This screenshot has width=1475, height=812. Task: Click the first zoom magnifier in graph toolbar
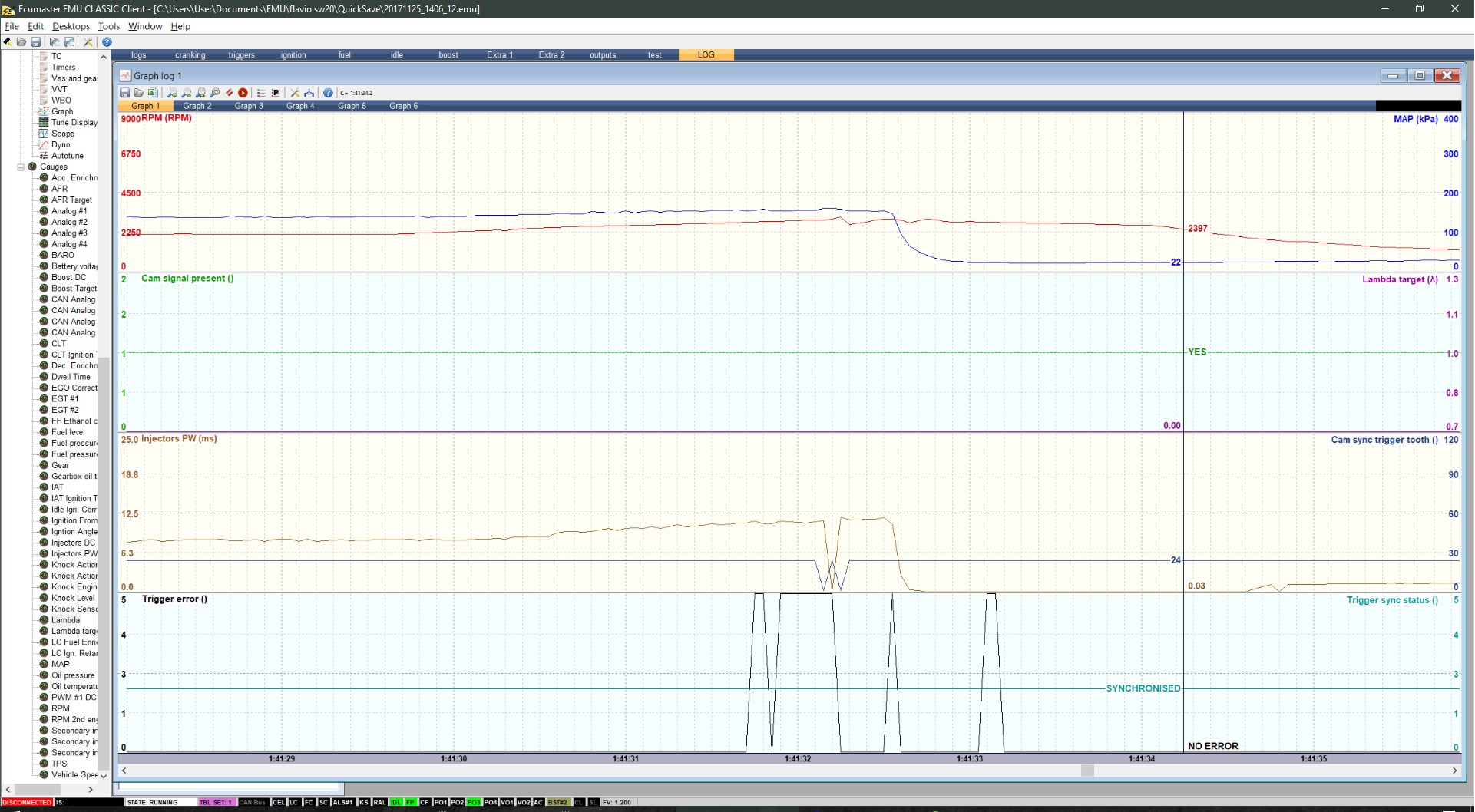173,93
